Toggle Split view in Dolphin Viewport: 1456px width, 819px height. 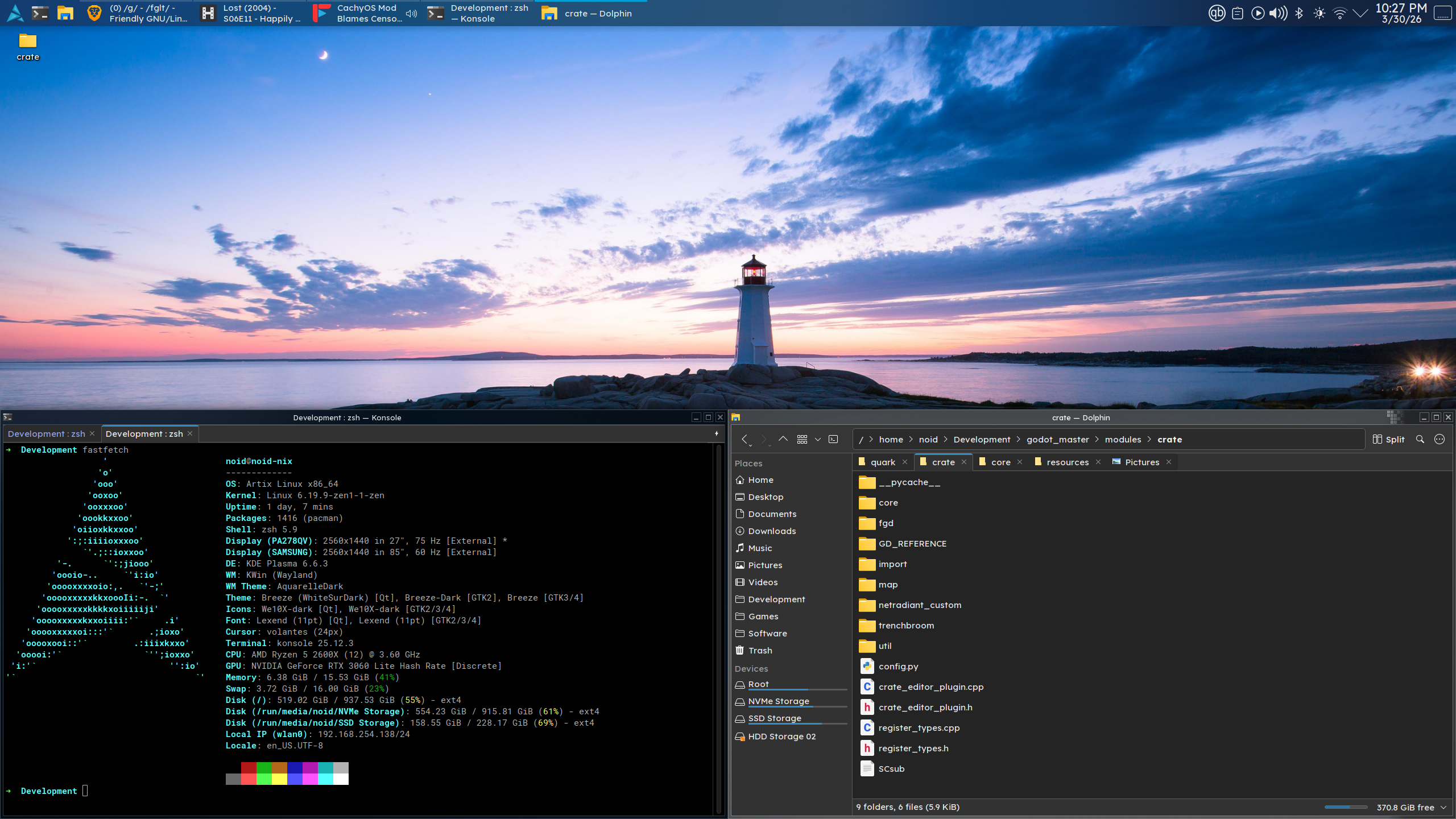[x=1388, y=439]
